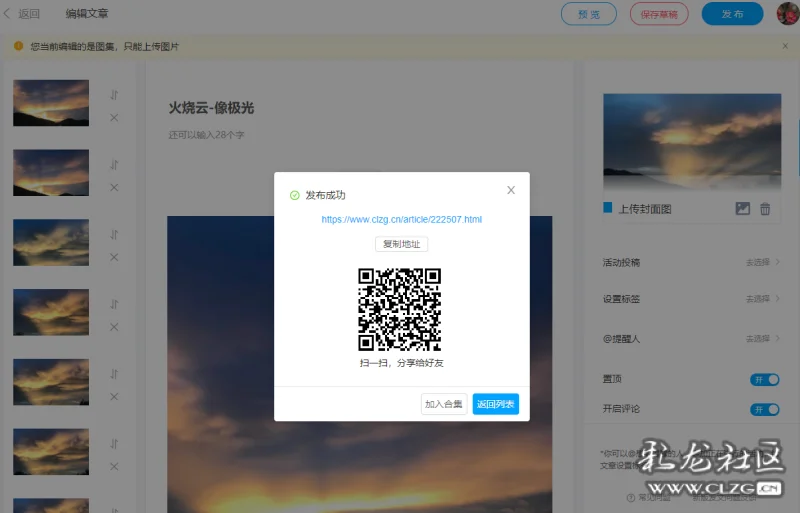Click the 发布 button
This screenshot has height=513, width=800.
click(732, 14)
